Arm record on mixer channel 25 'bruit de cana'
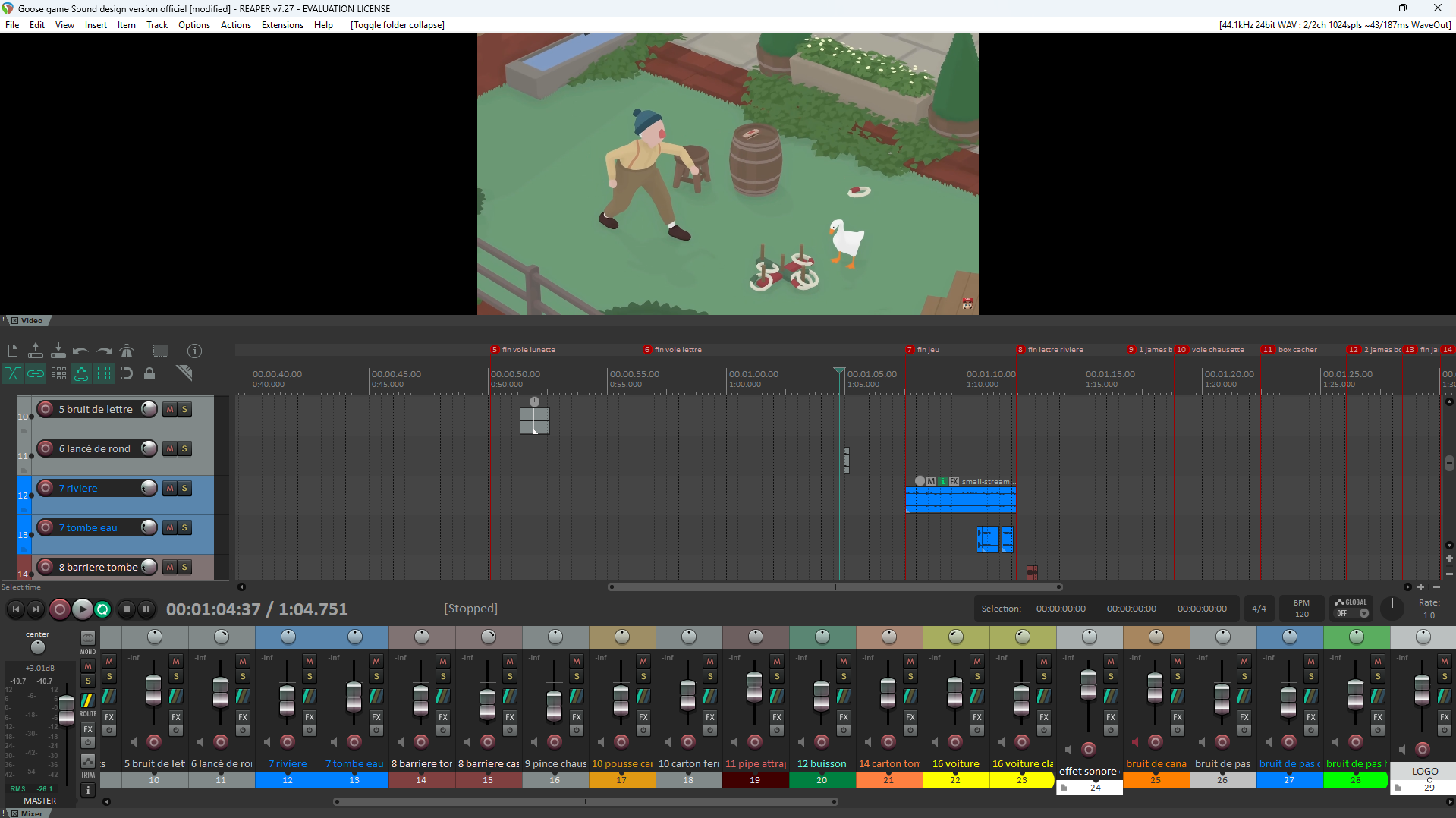The image size is (1456, 818). coord(1156,742)
